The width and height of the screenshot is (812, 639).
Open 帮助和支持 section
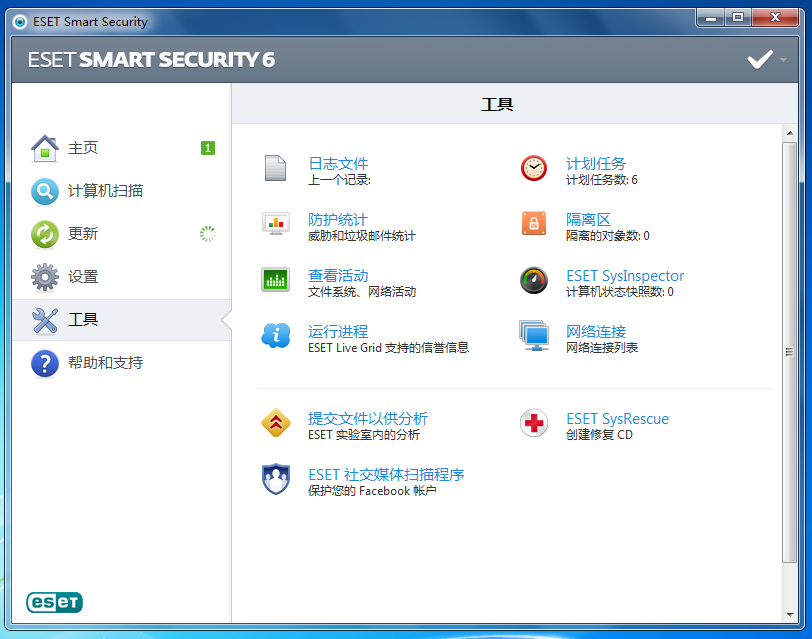tap(121, 363)
